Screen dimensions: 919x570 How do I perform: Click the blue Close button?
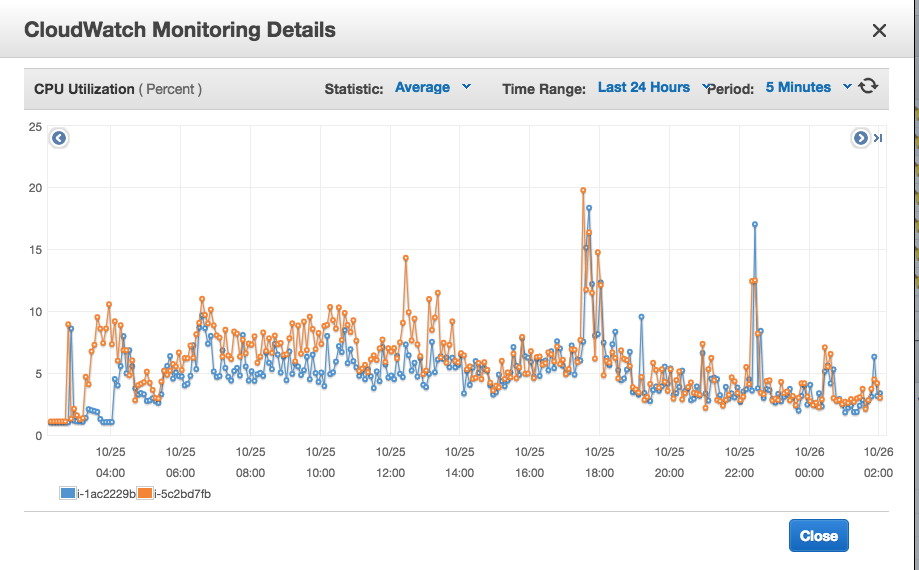click(x=818, y=535)
